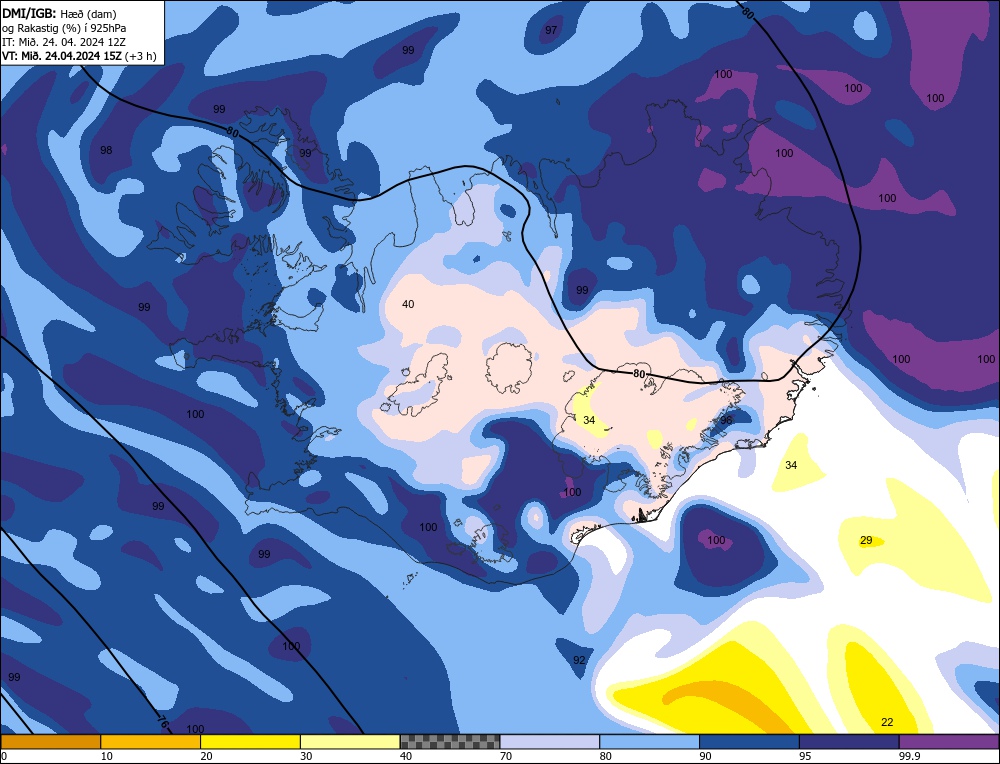Click the 30 legend tick label
The width and height of the screenshot is (1000, 764).
(x=306, y=756)
